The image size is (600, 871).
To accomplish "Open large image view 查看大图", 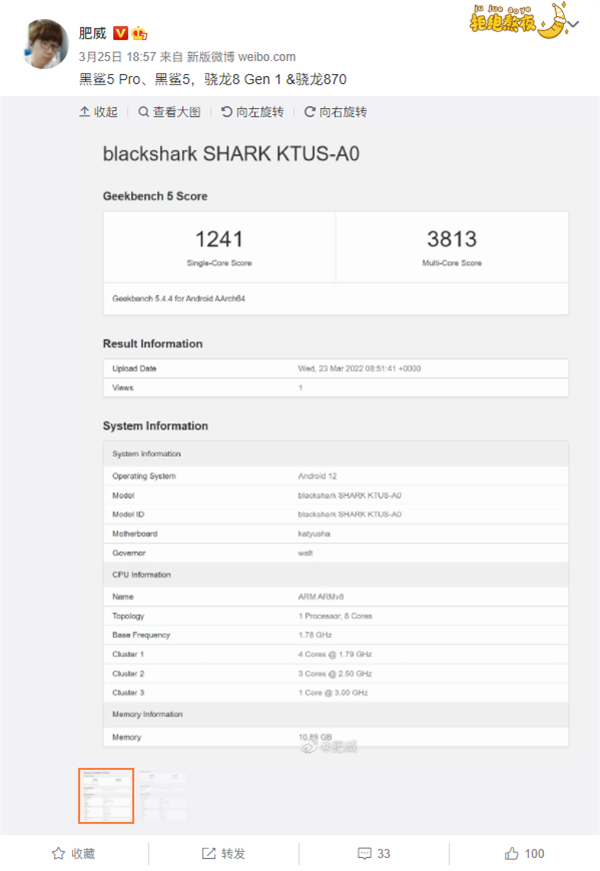I will coord(170,112).
